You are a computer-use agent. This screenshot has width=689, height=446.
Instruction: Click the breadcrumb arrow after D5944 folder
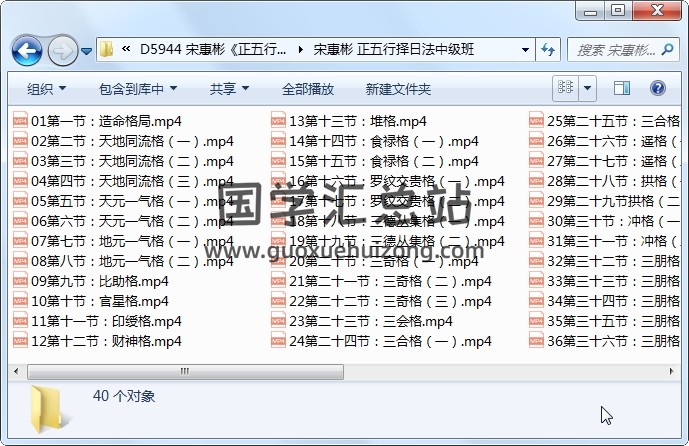[301, 50]
